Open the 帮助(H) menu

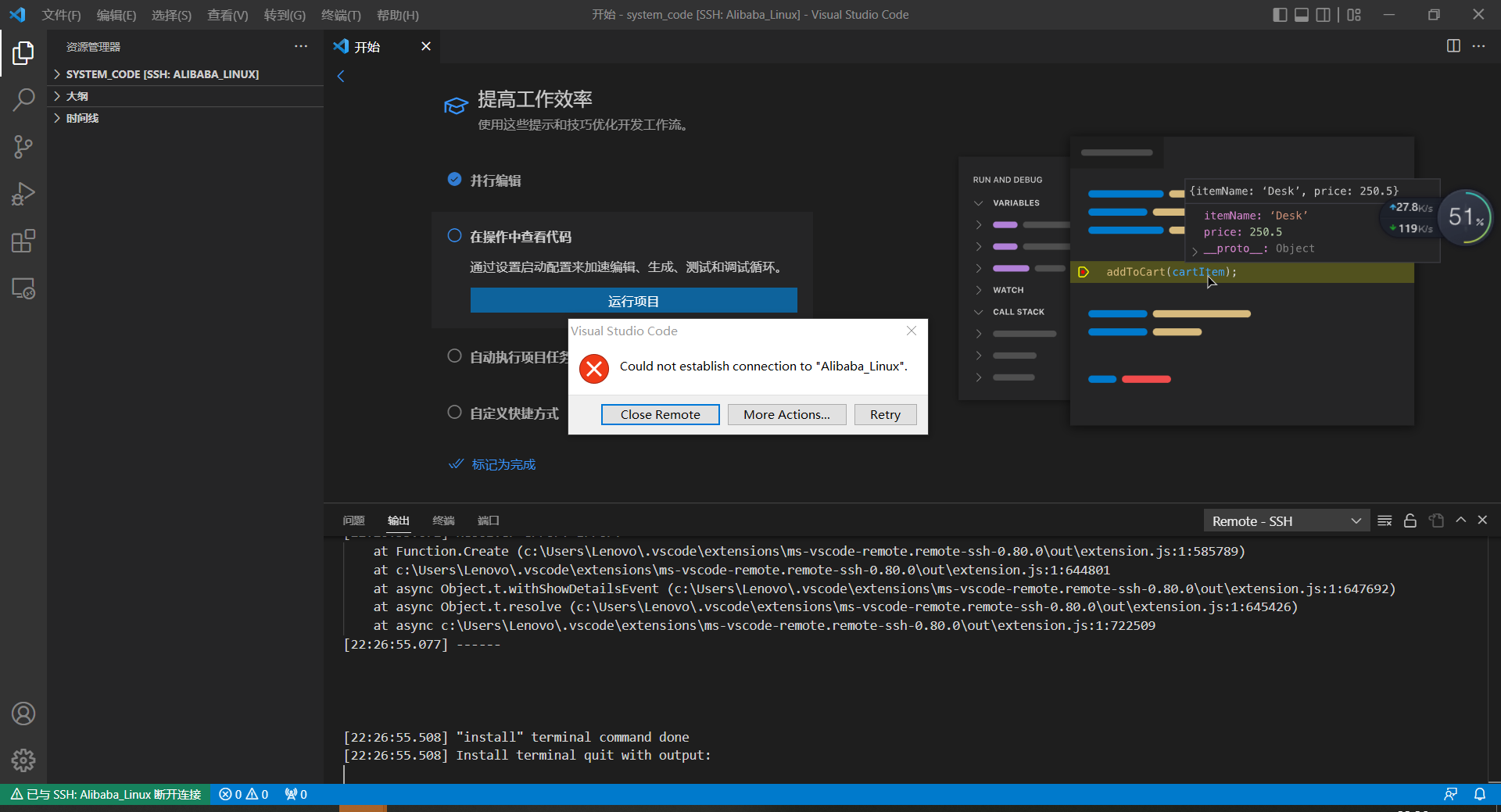pos(398,15)
